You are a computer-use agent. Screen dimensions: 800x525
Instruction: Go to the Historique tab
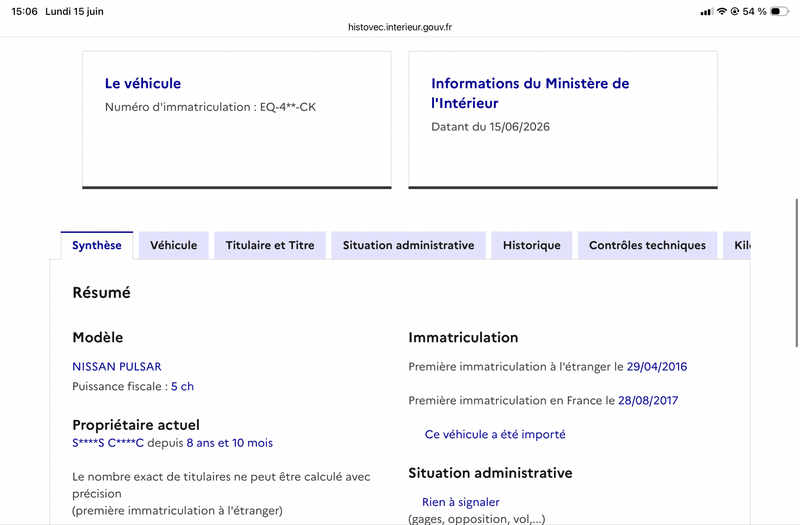[532, 245]
